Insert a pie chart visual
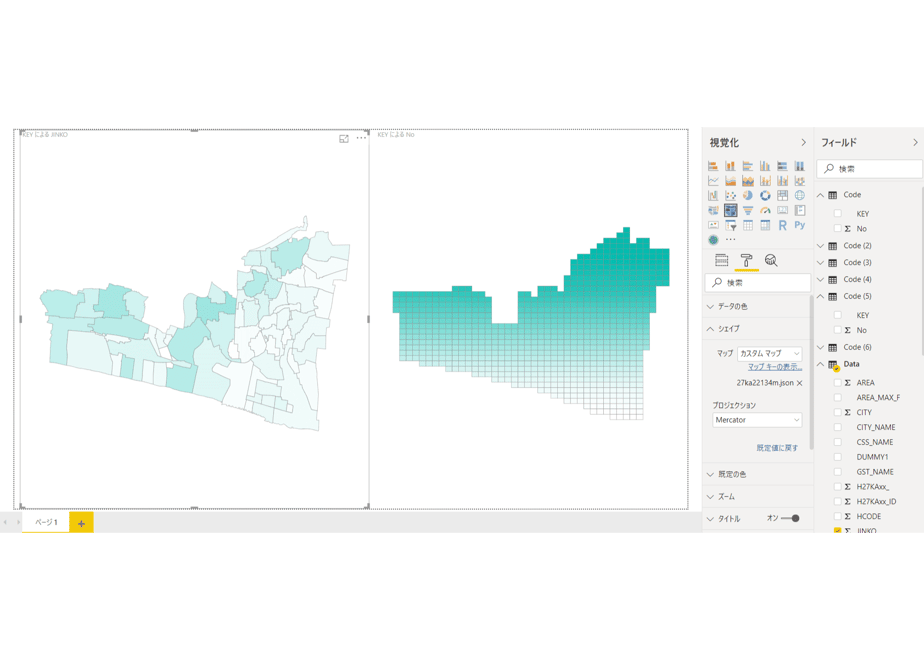Screen dimensions: 924x660 pyautogui.click(x=748, y=195)
